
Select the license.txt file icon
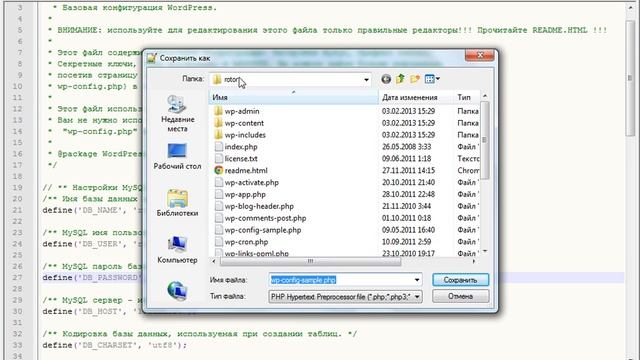click(219, 158)
